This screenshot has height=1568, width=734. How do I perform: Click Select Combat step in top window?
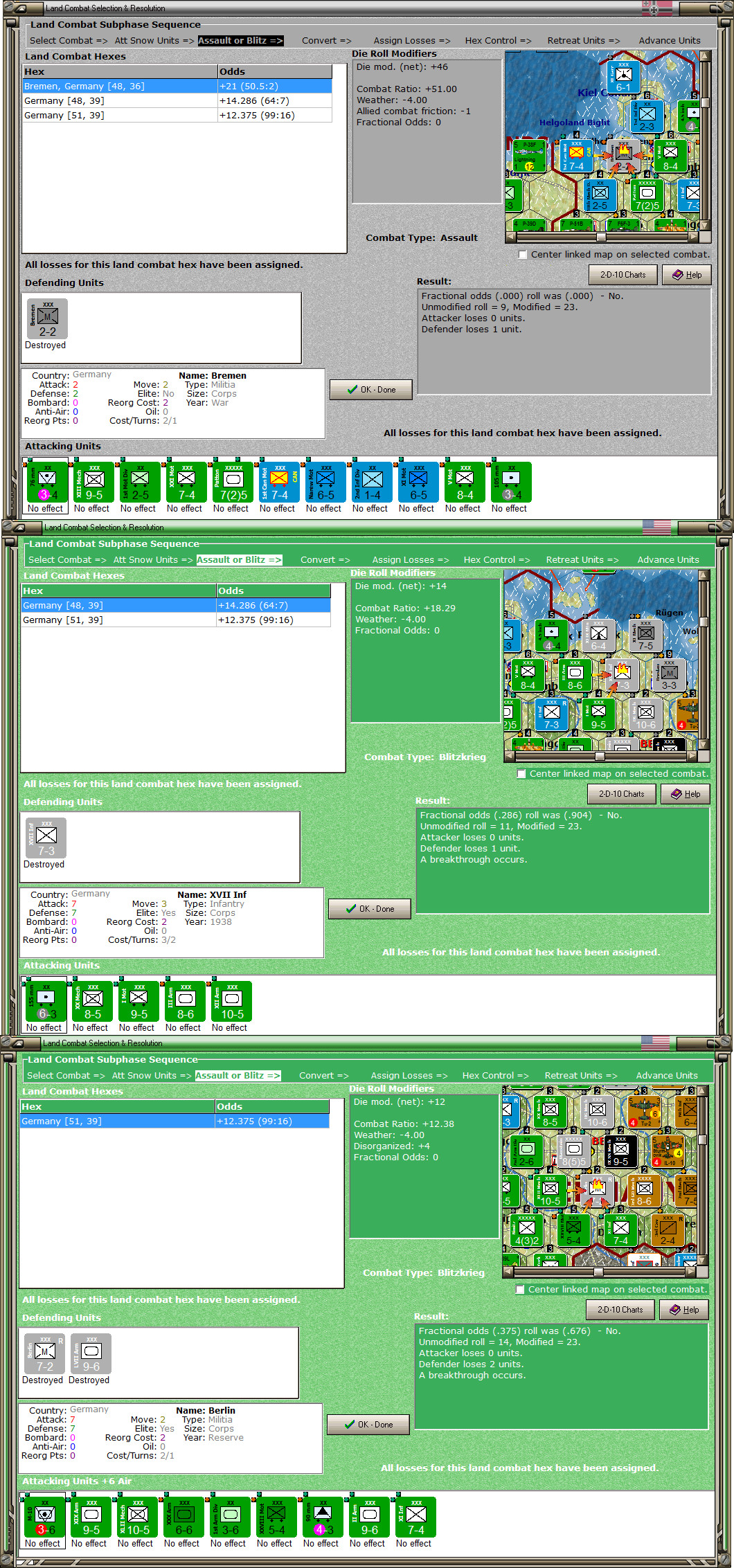point(69,41)
